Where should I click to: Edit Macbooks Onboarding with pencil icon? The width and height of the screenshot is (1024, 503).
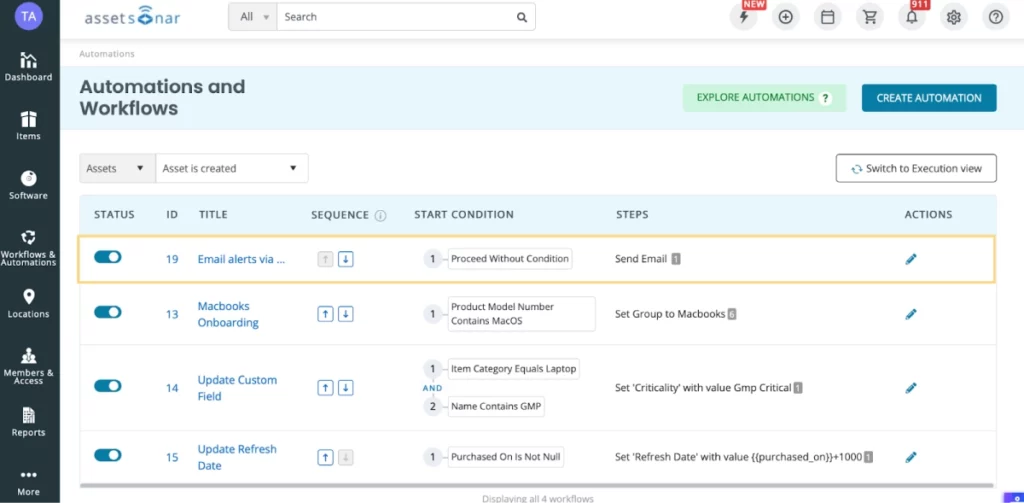(911, 314)
